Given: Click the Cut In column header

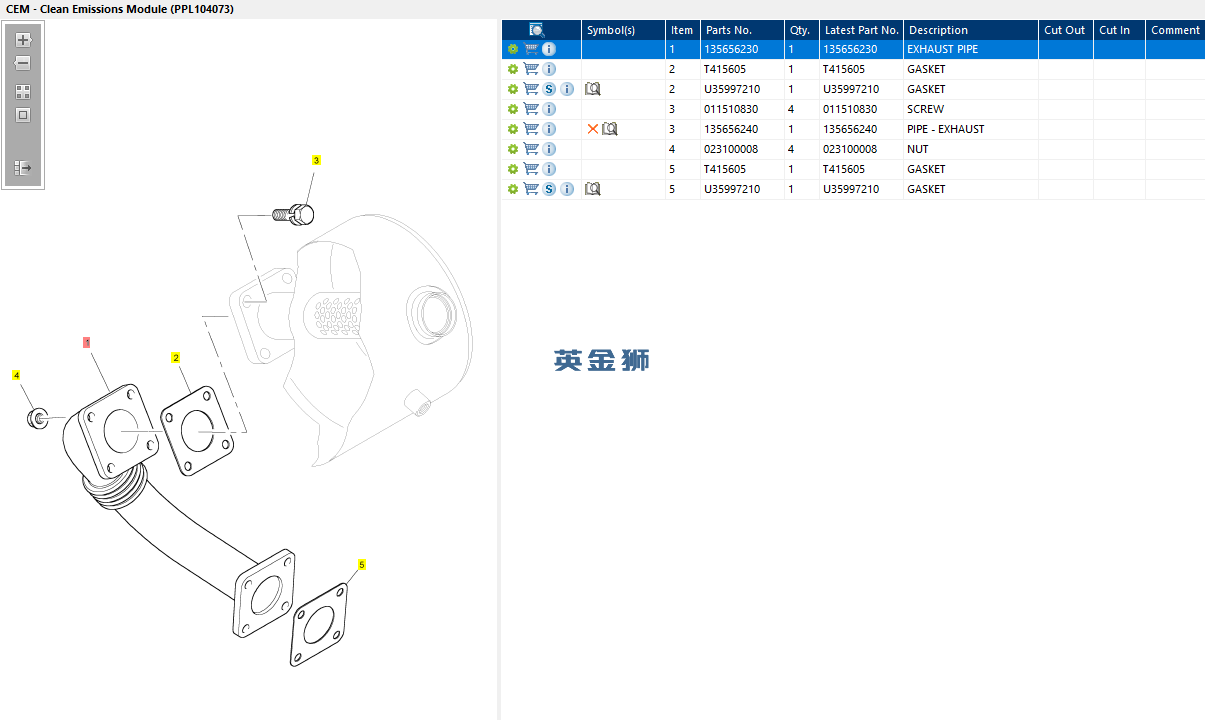Looking at the screenshot, I should 1119,30.
